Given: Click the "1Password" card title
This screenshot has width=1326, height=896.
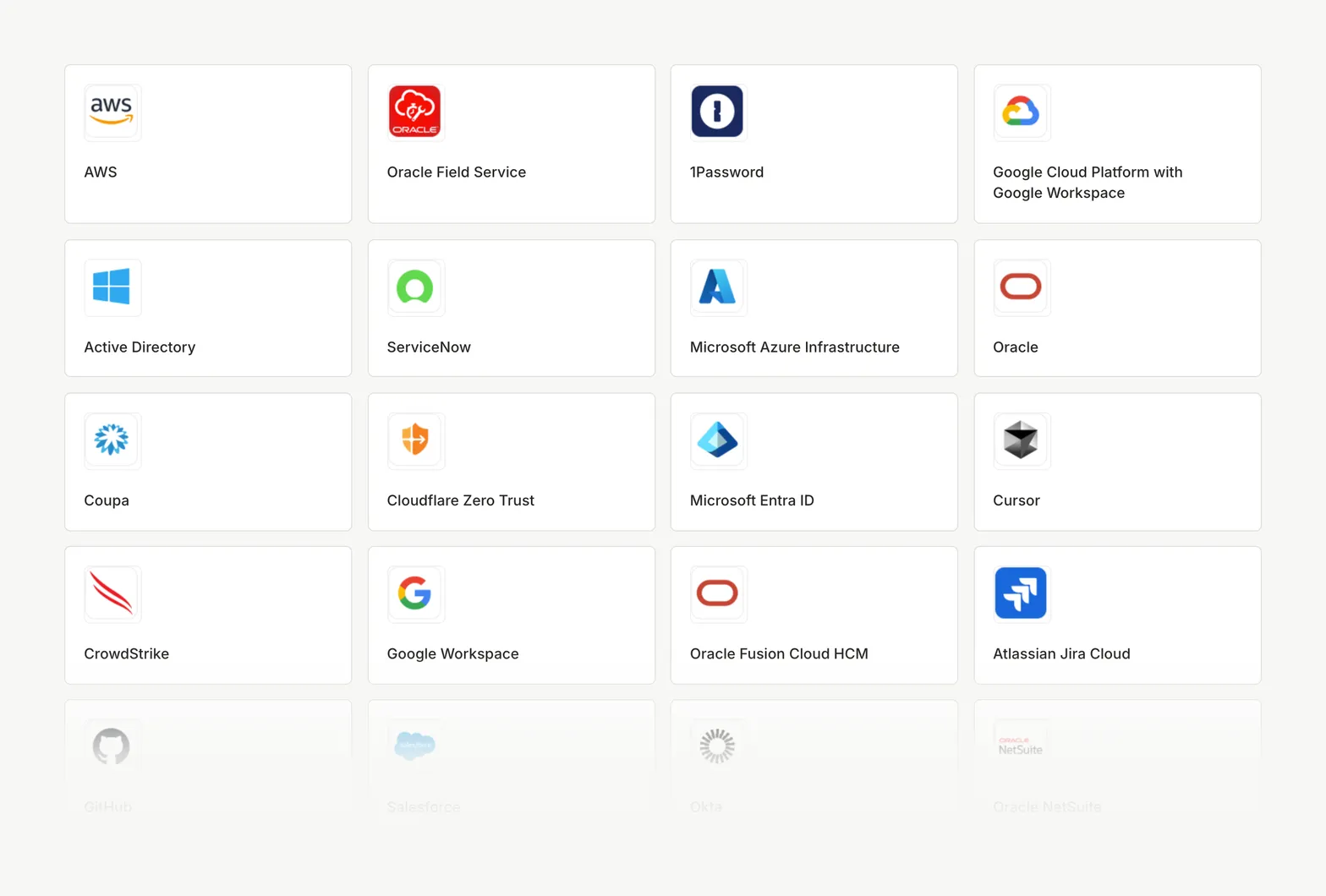Looking at the screenshot, I should click(726, 172).
